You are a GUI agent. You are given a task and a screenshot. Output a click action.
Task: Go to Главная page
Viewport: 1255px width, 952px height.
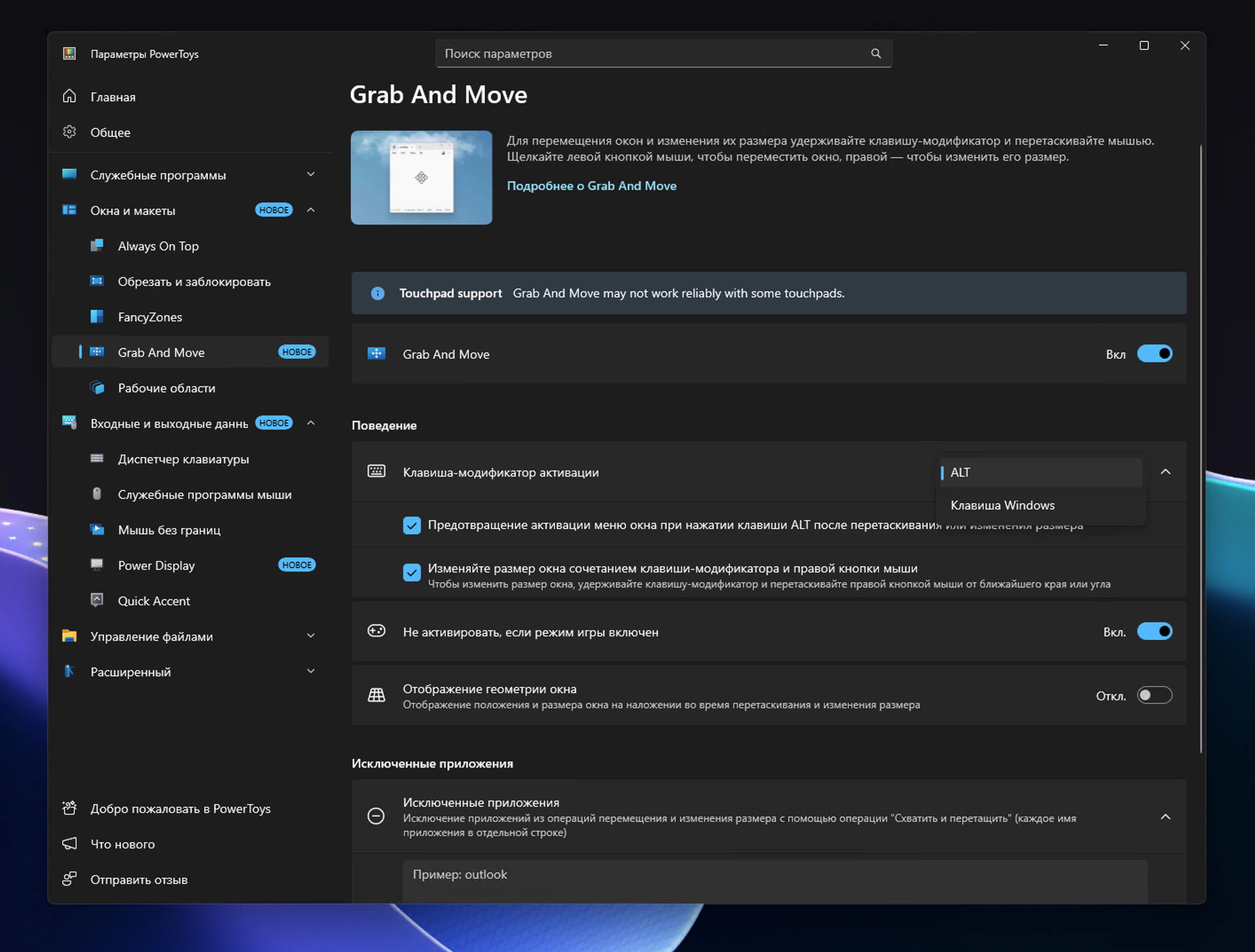113,97
